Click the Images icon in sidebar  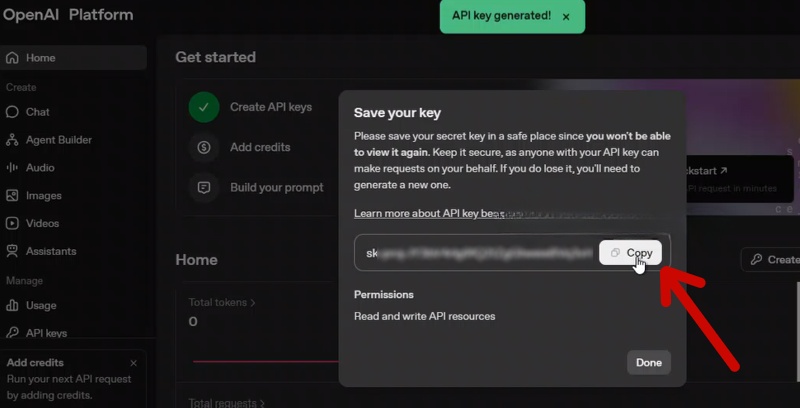[x=12, y=195]
